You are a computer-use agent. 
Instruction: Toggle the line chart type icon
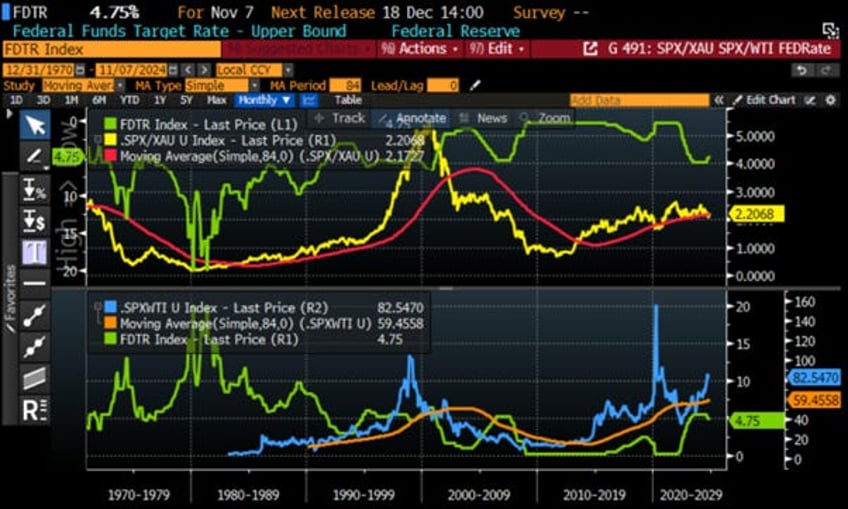coord(309,100)
